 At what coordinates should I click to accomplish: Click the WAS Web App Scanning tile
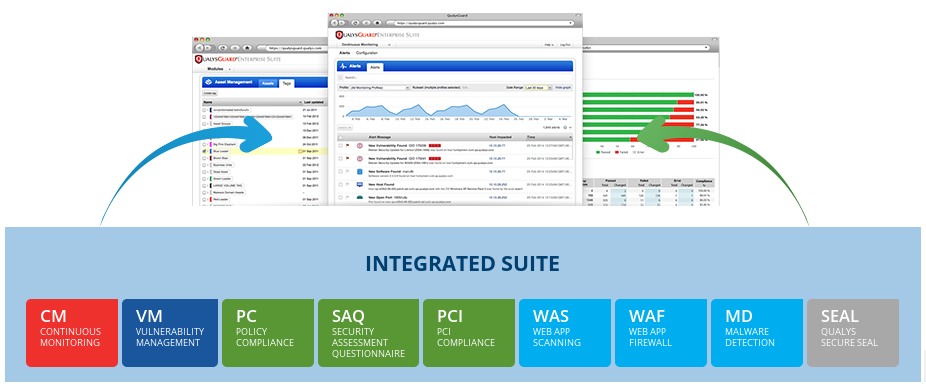[565, 333]
